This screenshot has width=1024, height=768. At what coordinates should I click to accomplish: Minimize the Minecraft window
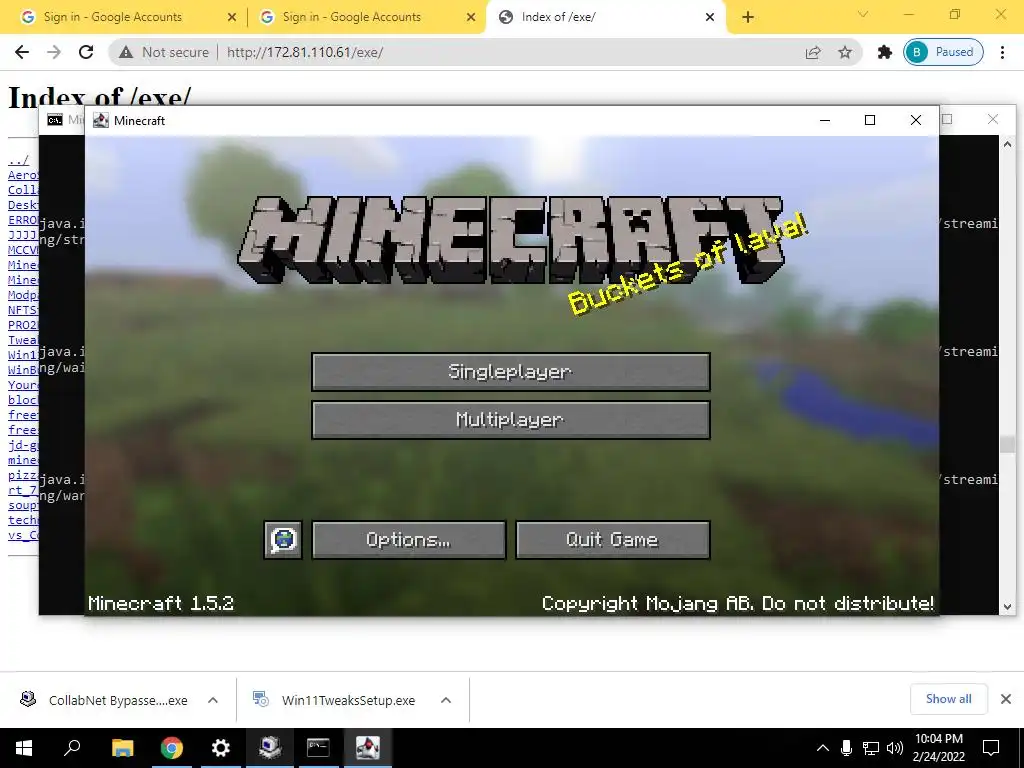[825, 120]
